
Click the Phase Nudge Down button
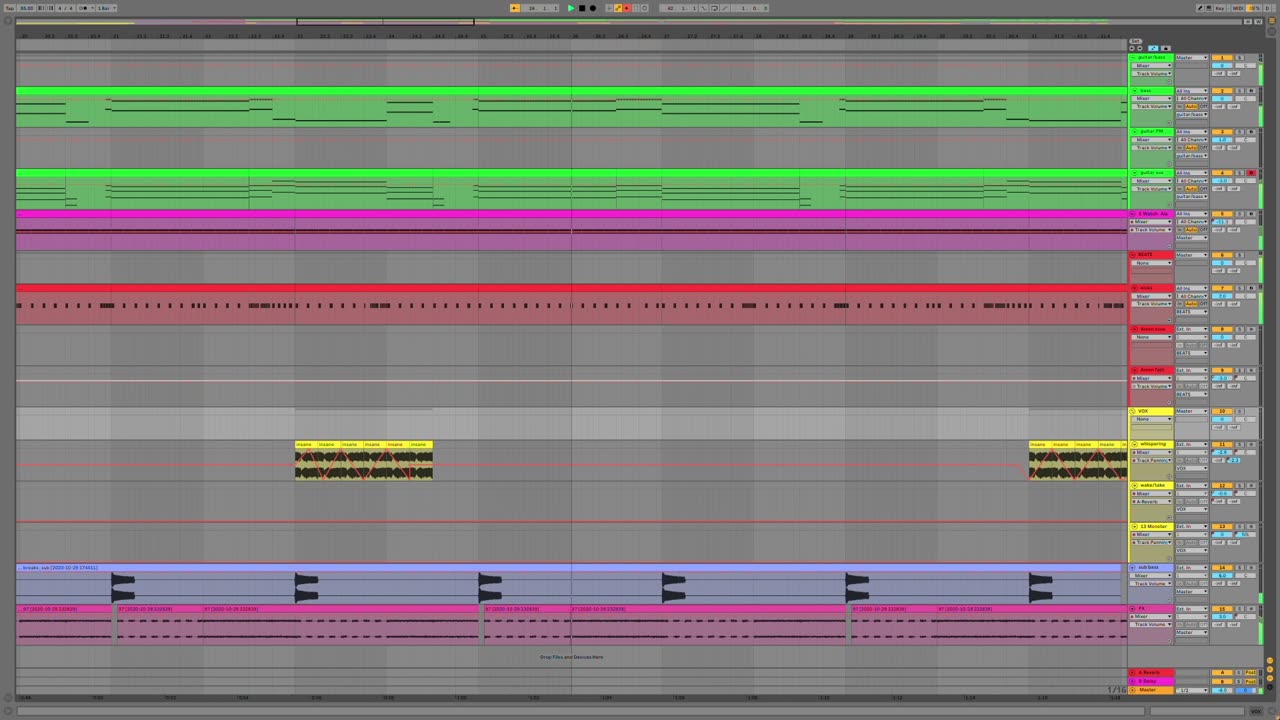point(40,8)
